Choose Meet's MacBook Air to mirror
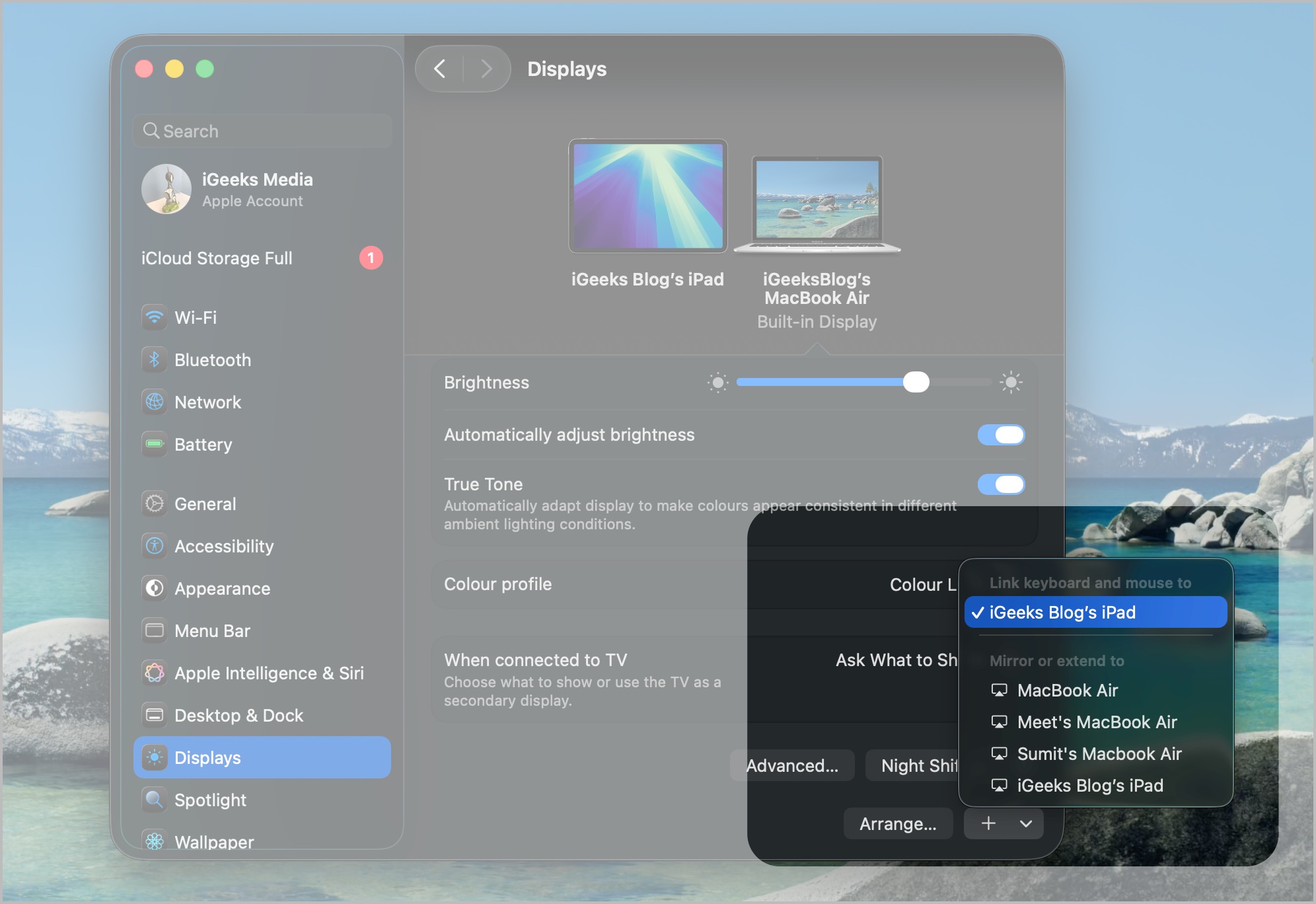 (x=1097, y=722)
